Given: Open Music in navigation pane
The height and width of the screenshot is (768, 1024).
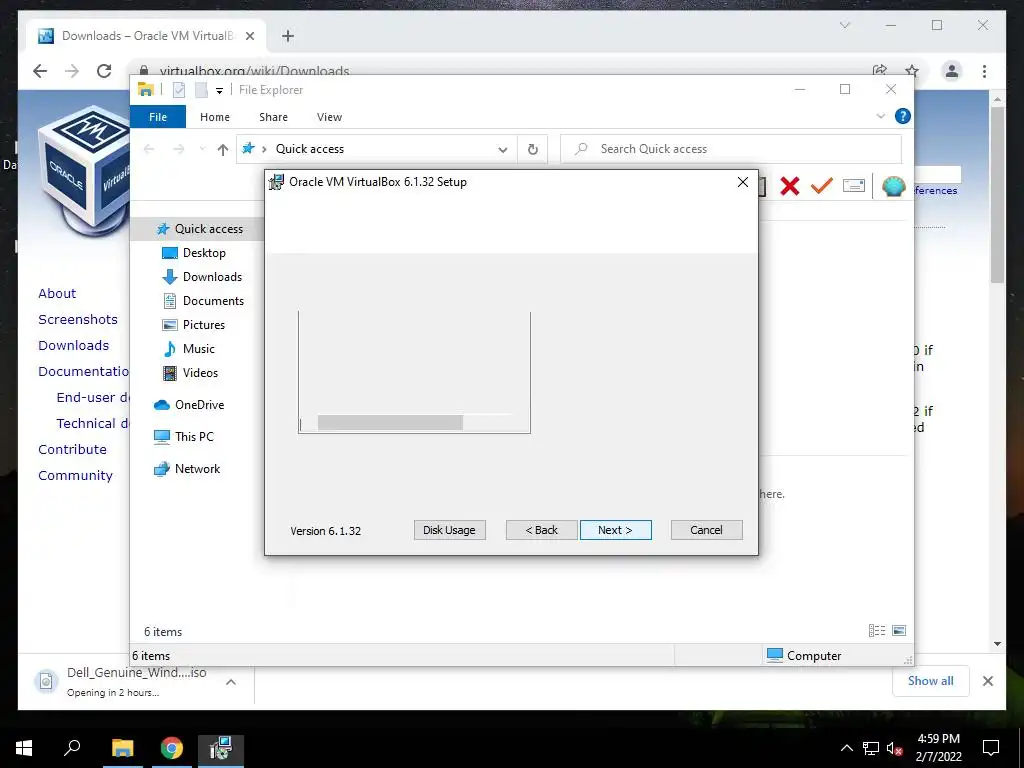Looking at the screenshot, I should tap(198, 349).
